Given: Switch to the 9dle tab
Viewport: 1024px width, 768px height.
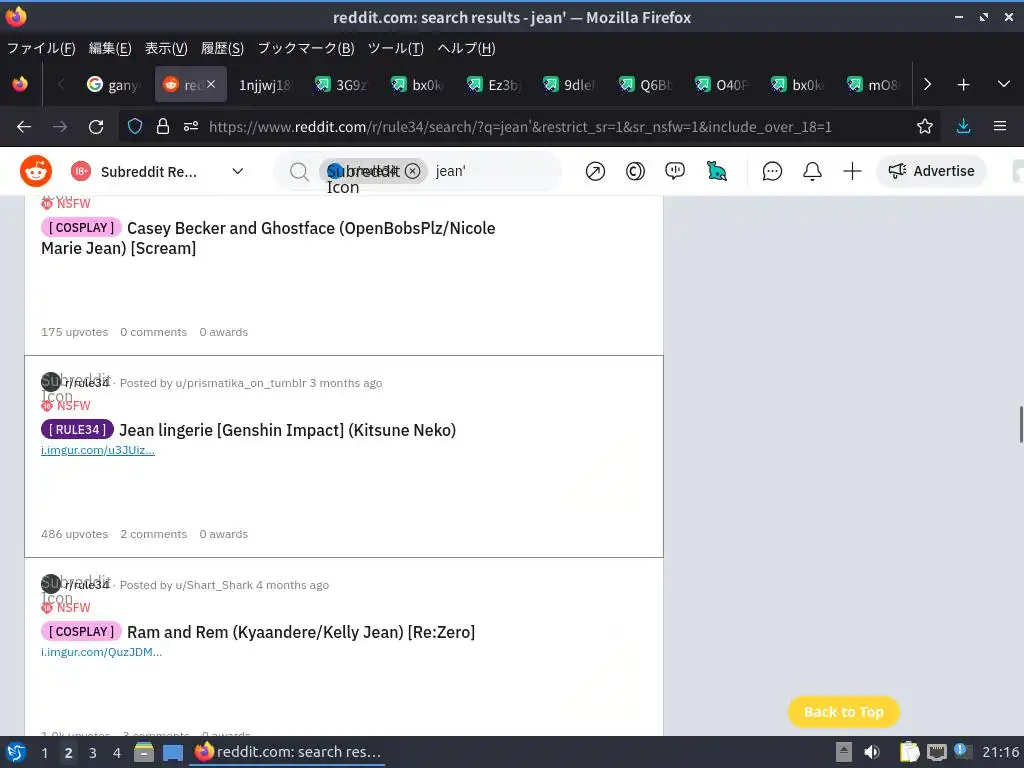Looking at the screenshot, I should 569,84.
